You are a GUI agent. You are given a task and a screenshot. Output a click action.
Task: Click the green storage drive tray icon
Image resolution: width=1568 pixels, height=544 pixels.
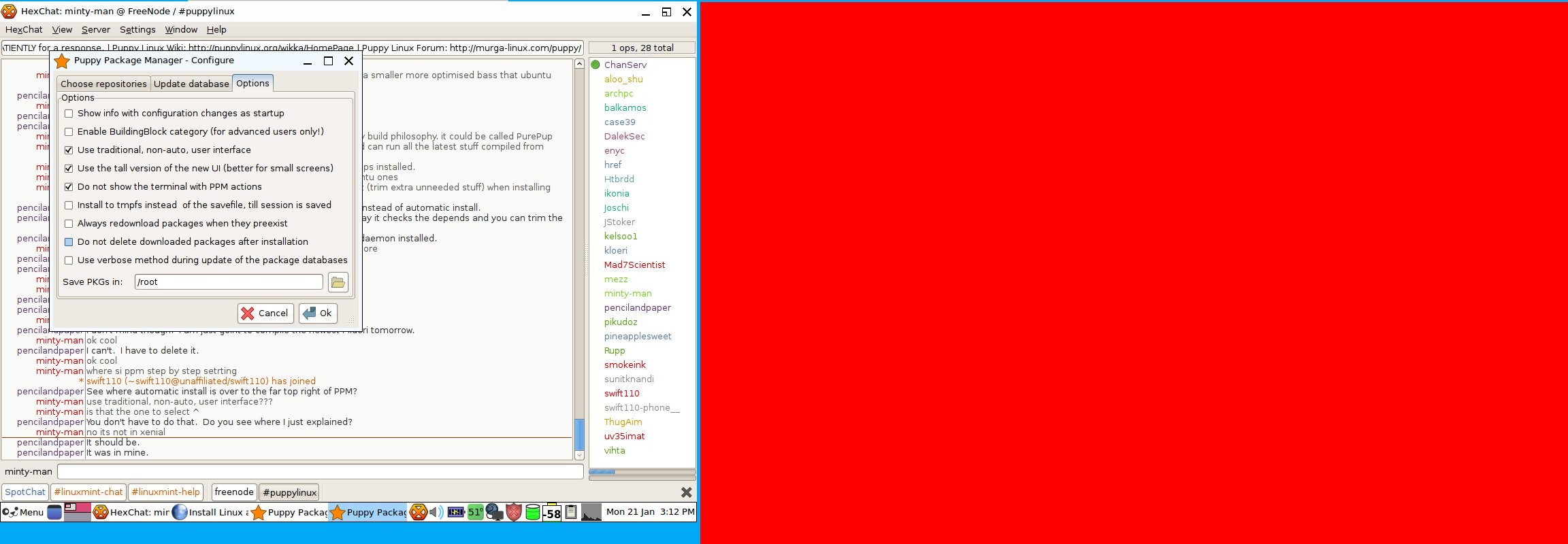[x=533, y=512]
